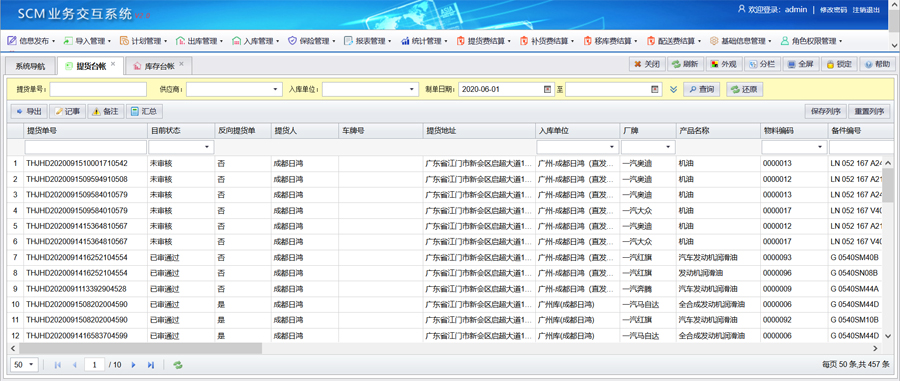Expand more search filters double-chevron
This screenshot has height=381, width=900.
coord(674,90)
